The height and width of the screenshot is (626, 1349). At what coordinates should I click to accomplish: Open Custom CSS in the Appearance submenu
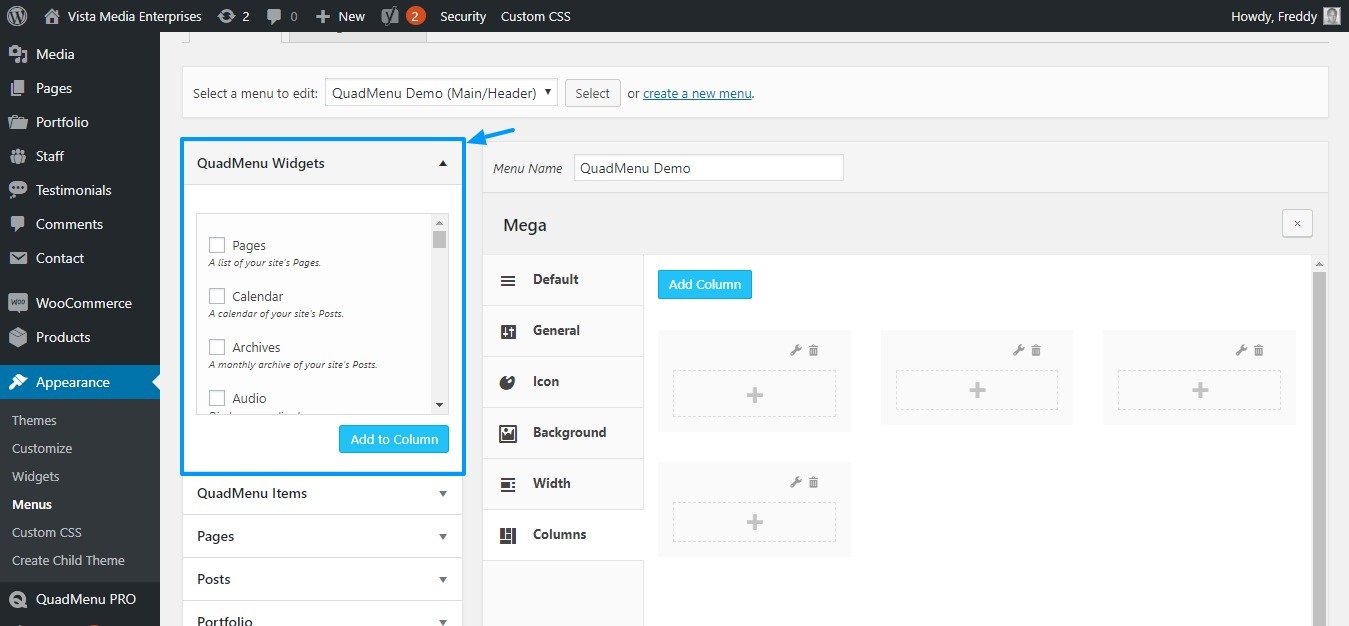tap(47, 532)
